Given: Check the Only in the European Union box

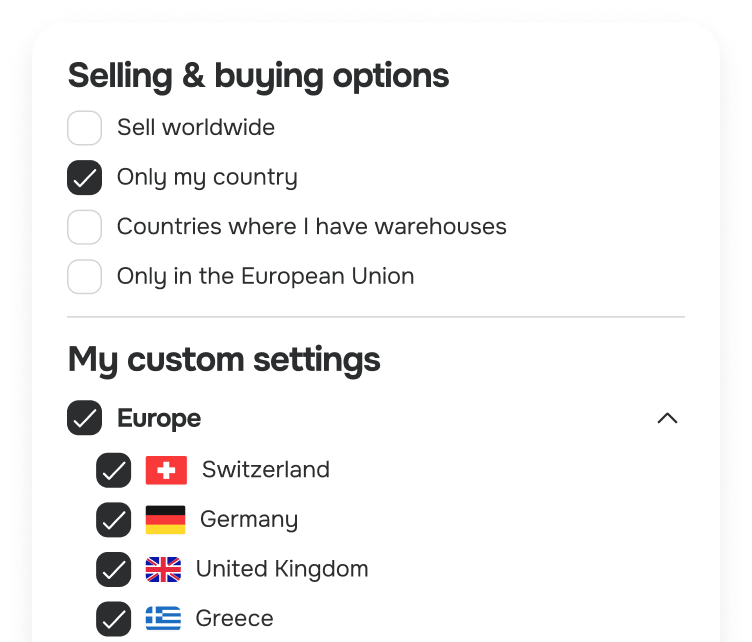Looking at the screenshot, I should (x=85, y=277).
